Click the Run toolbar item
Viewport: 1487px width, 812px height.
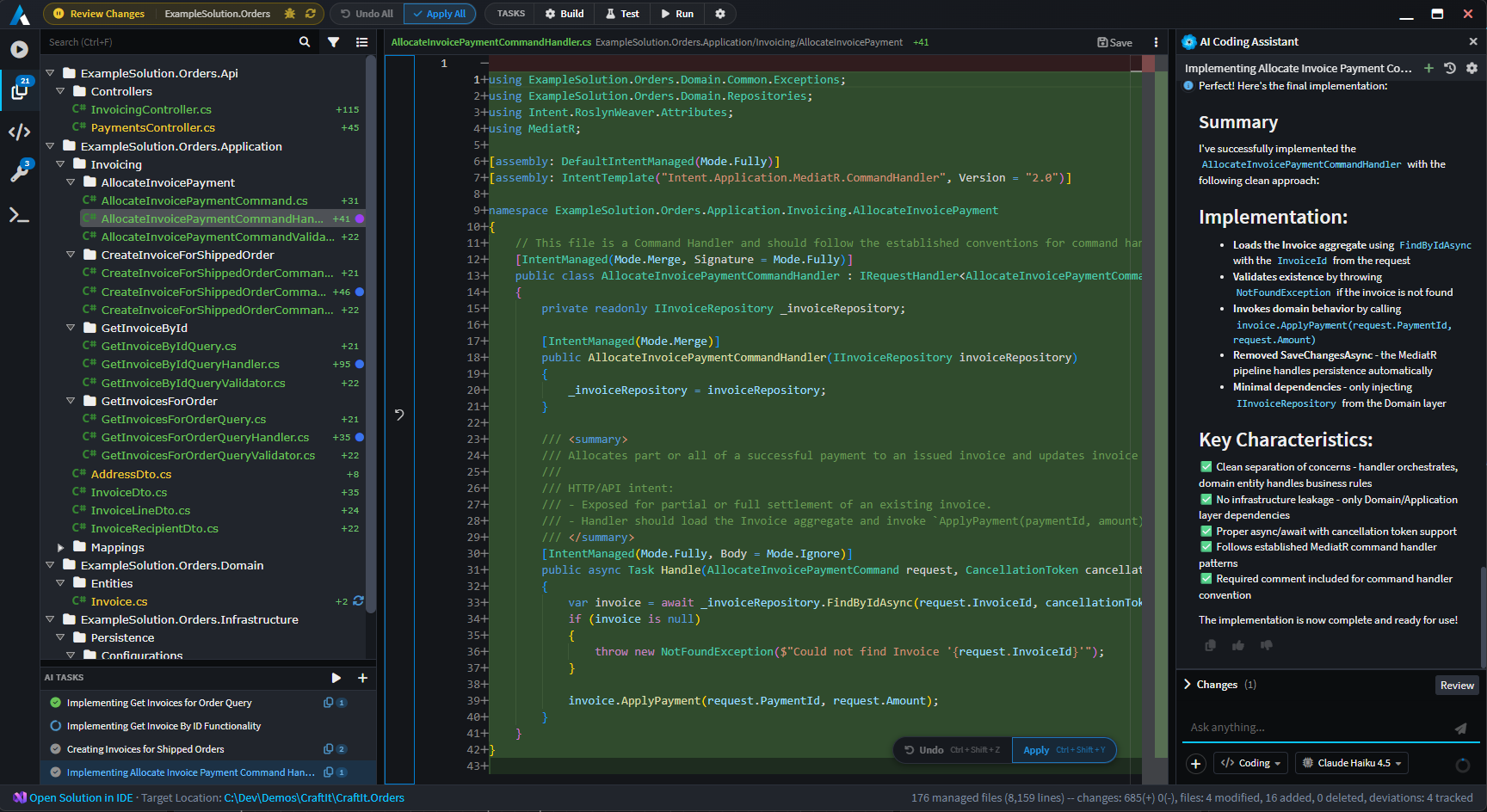[x=676, y=14]
